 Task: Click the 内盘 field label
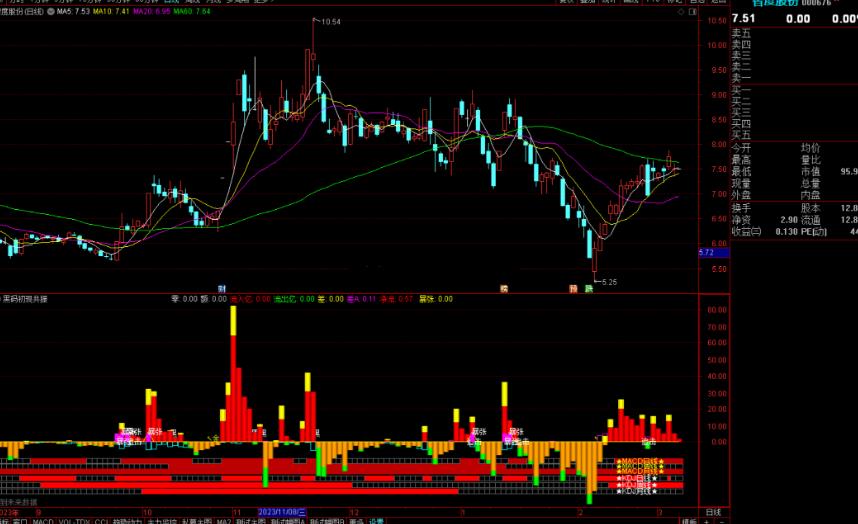pos(810,195)
